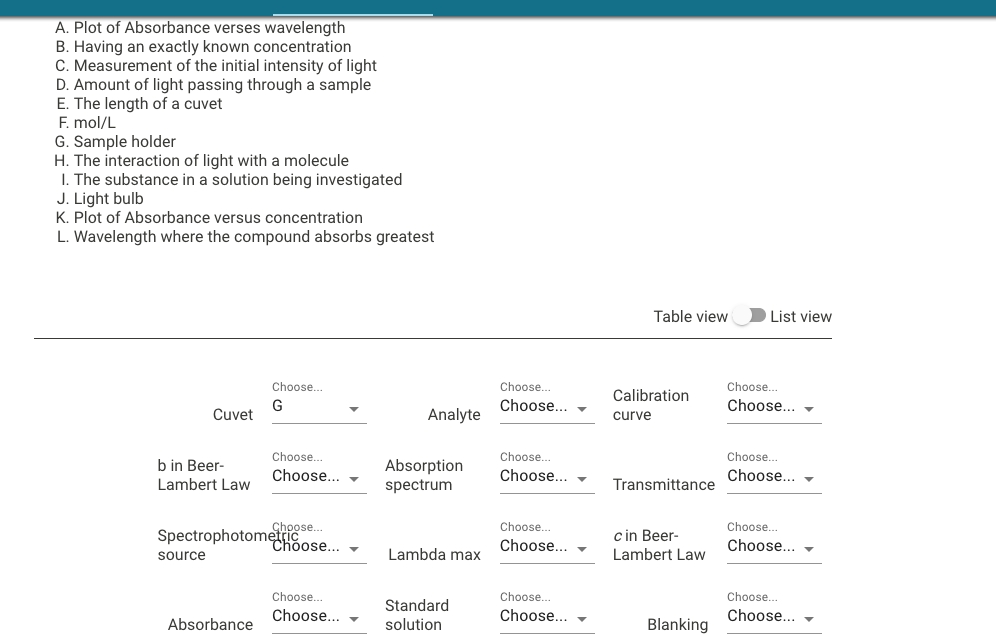Open the Spectrophotometric source dropdown

[x=319, y=546]
